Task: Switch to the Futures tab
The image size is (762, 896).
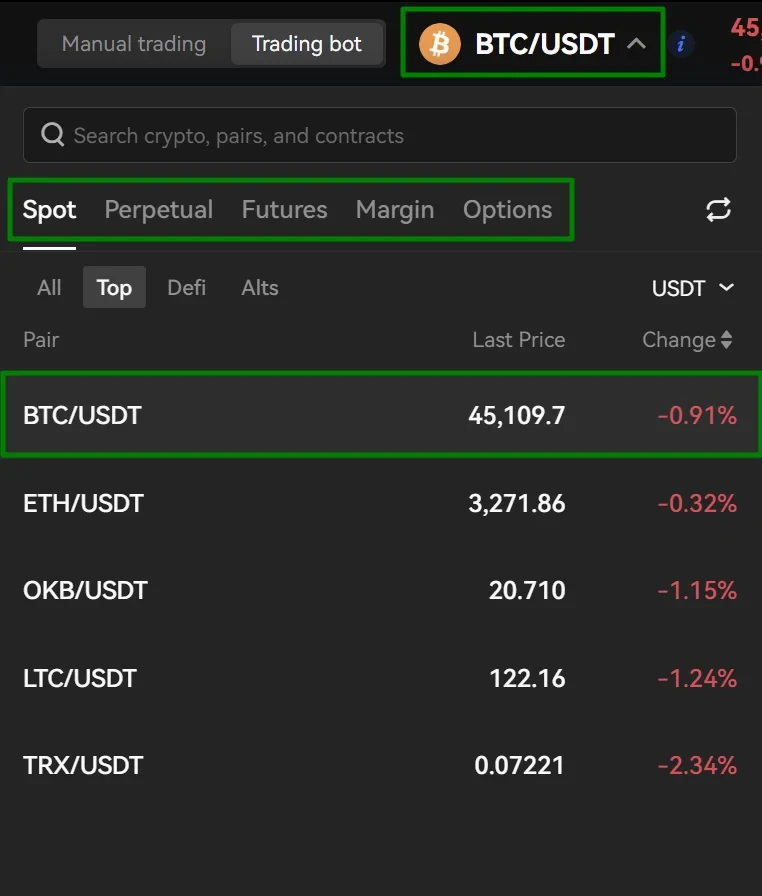Action: pos(284,210)
